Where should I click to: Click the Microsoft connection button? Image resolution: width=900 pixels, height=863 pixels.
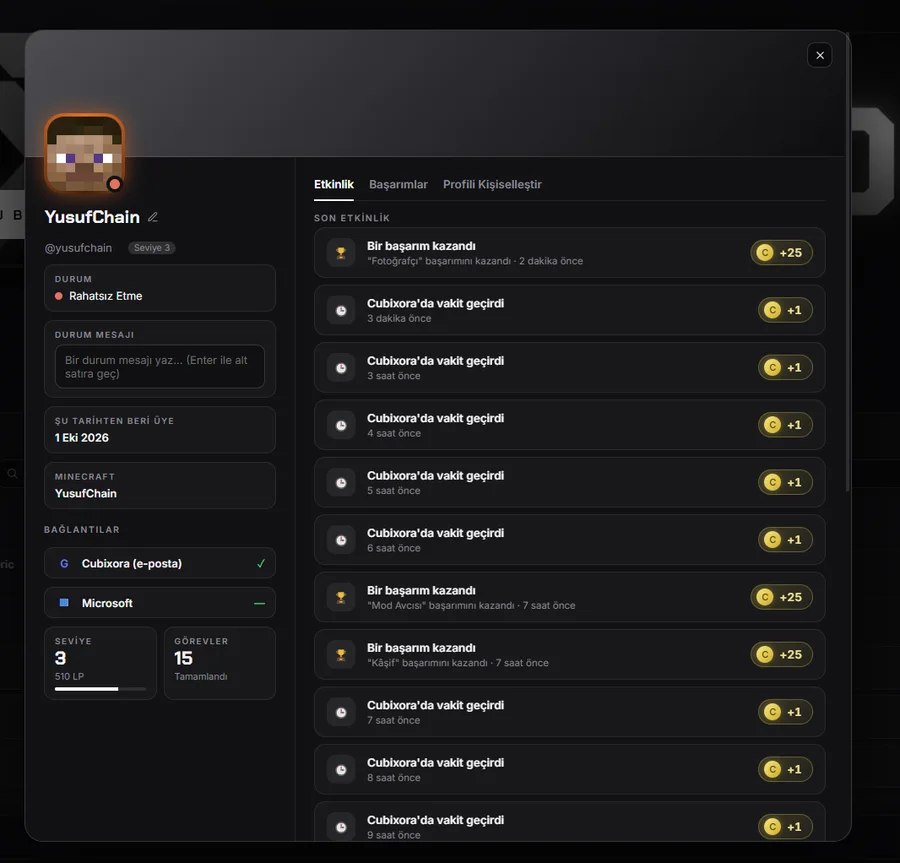tap(160, 602)
